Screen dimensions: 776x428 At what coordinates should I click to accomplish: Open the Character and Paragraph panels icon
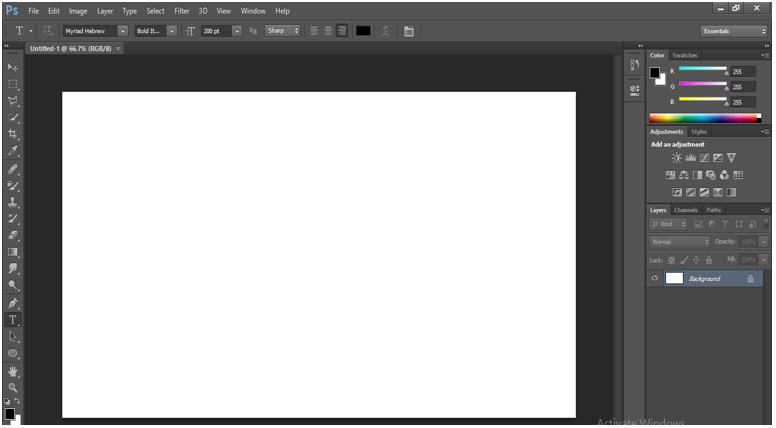(x=409, y=31)
